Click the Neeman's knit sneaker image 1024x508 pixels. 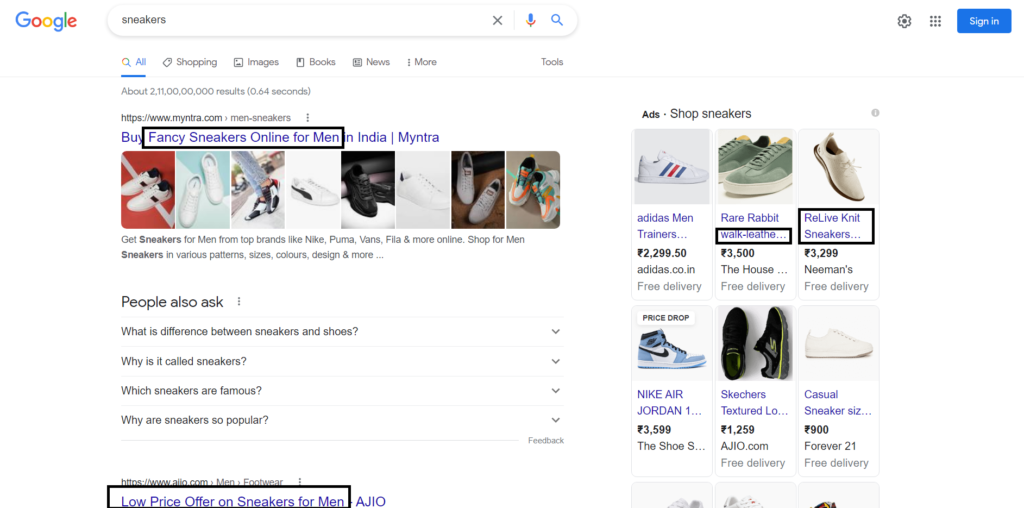pyautogui.click(x=839, y=167)
